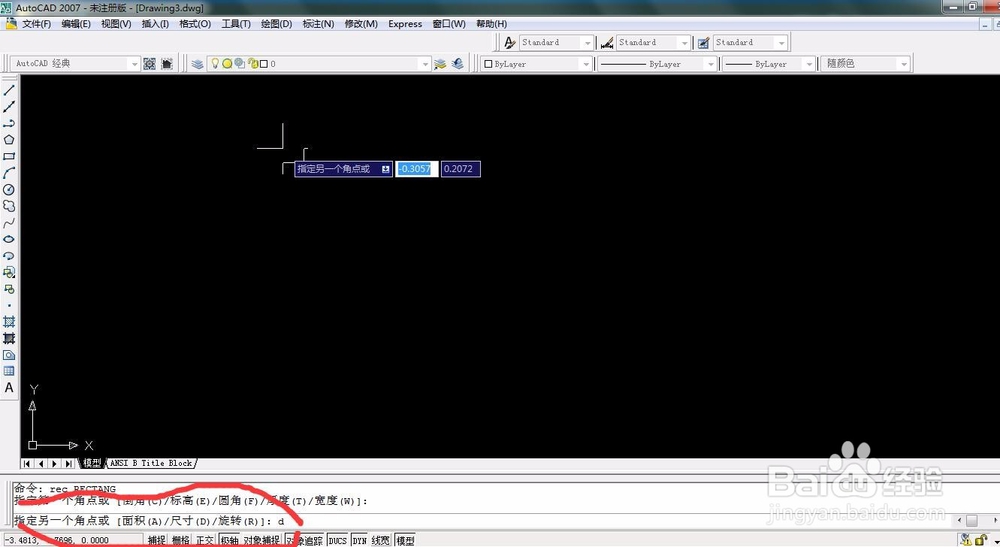
Task: Open the AutoCAD 经典 workspace dropdown
Action: point(133,64)
